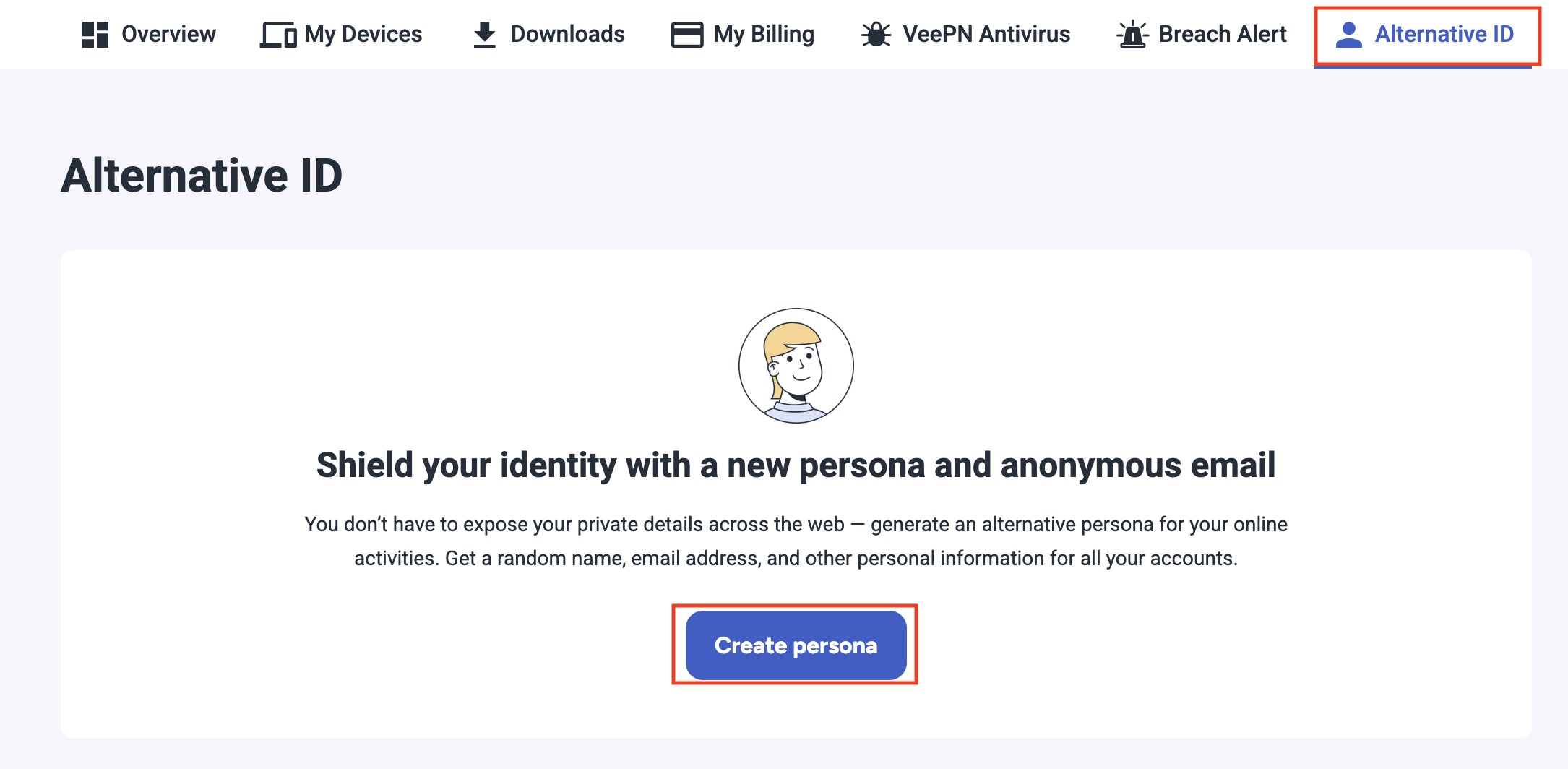Click the My Devices screens icon
This screenshot has width=1568, height=769.
click(278, 35)
